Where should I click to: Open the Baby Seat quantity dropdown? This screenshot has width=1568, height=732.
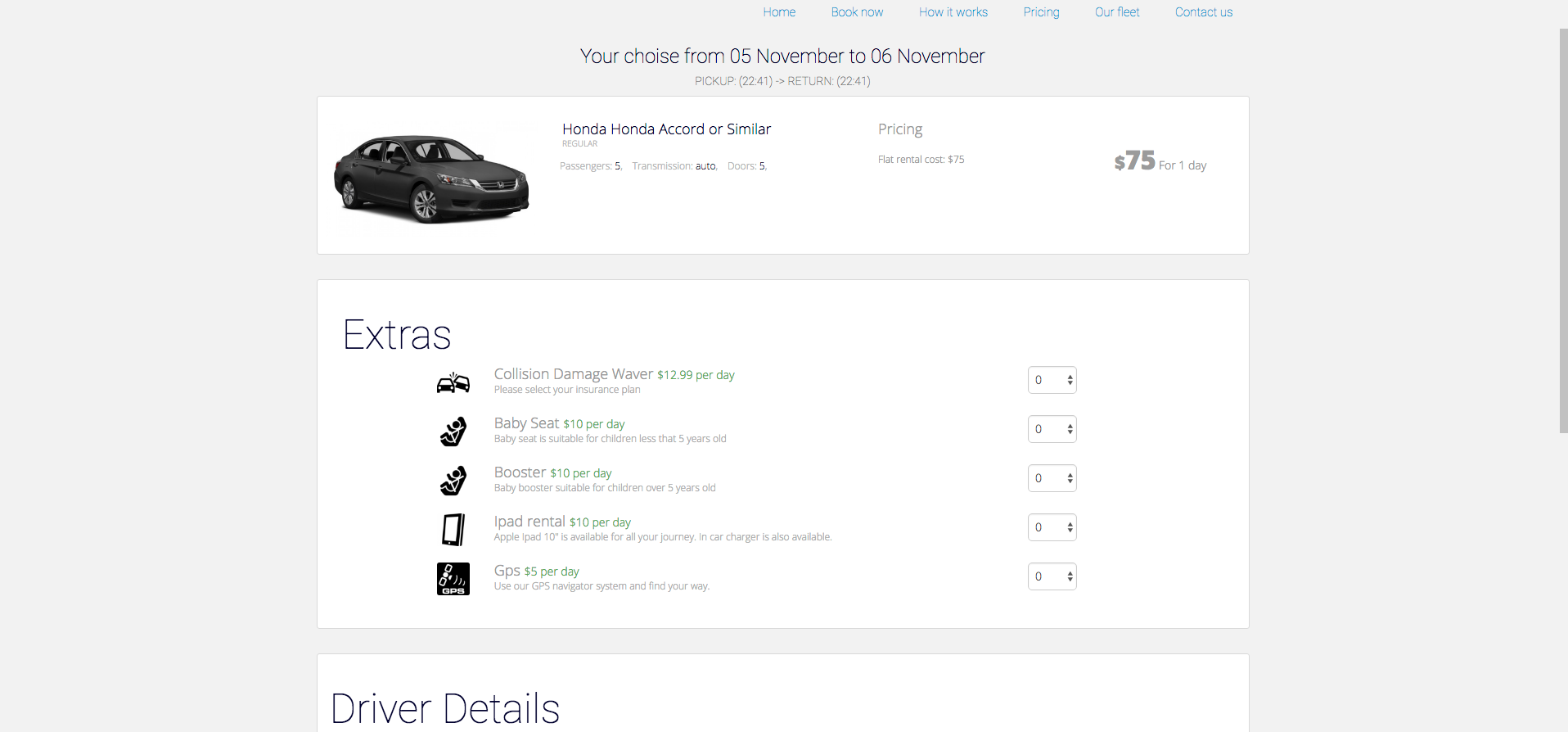(x=1052, y=429)
